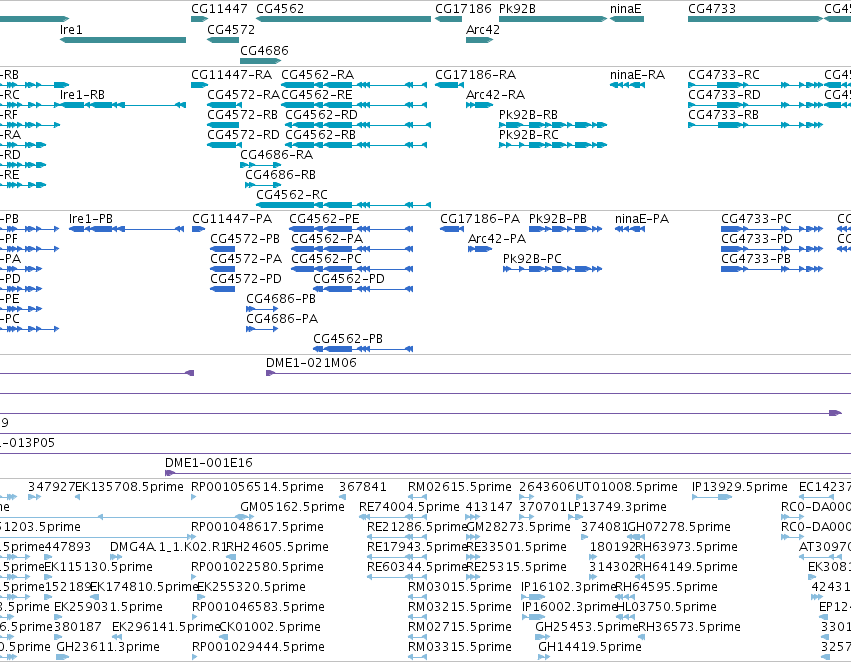Select the CG4733-PD protein label
The width and height of the screenshot is (851, 662).
click(757, 239)
